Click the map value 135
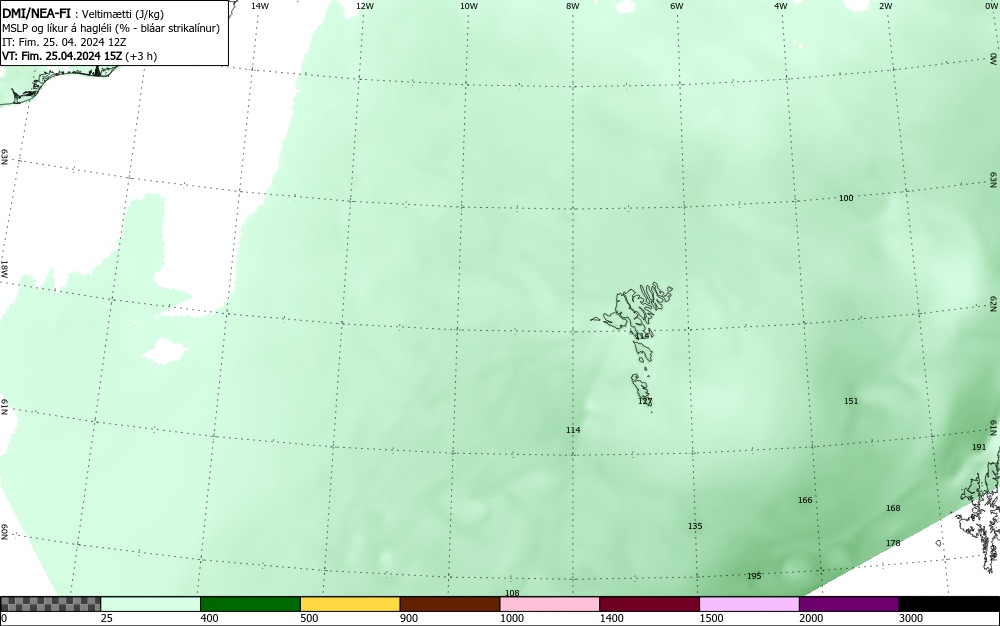Screen dimensions: 1000x626 (x=695, y=526)
